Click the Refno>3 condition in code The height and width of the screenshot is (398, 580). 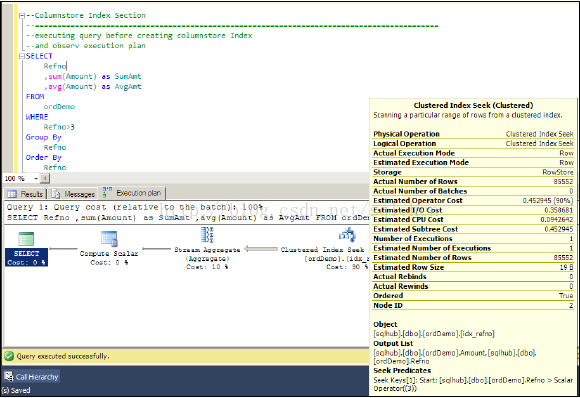(59, 127)
